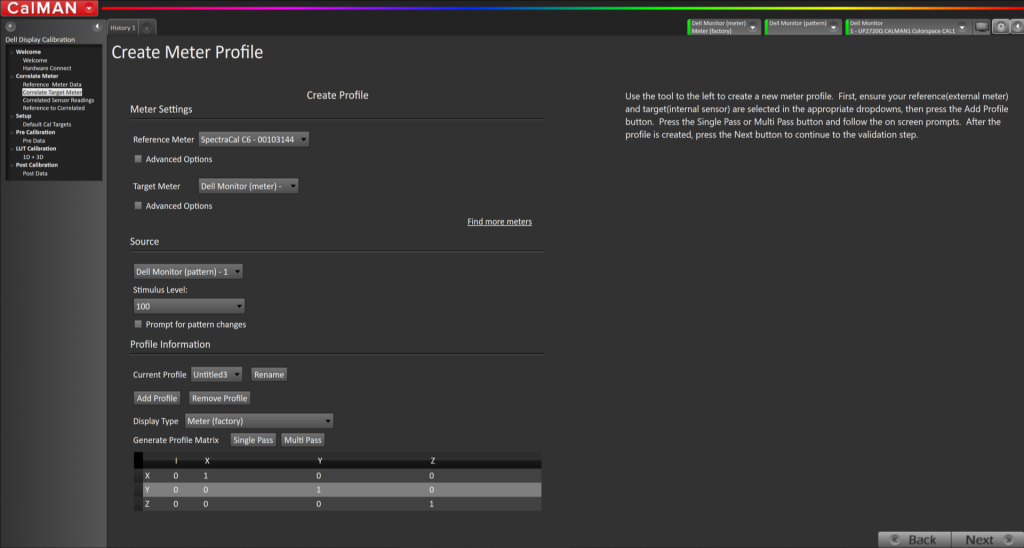Follow the Find more meters link
Screen dimensions: 1024x548
(x=499, y=221)
